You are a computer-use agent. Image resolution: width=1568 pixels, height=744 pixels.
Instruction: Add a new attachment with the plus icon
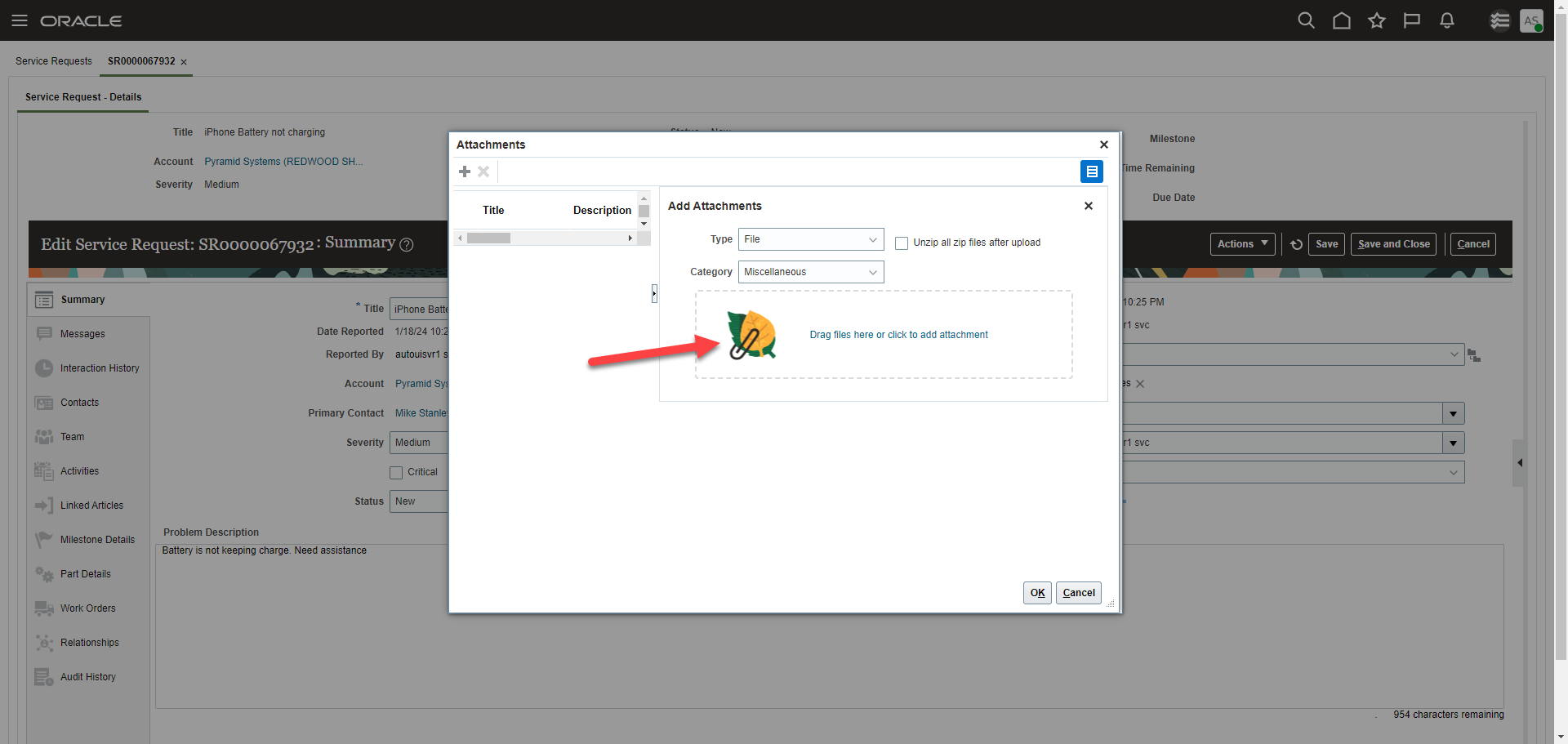[x=465, y=172]
